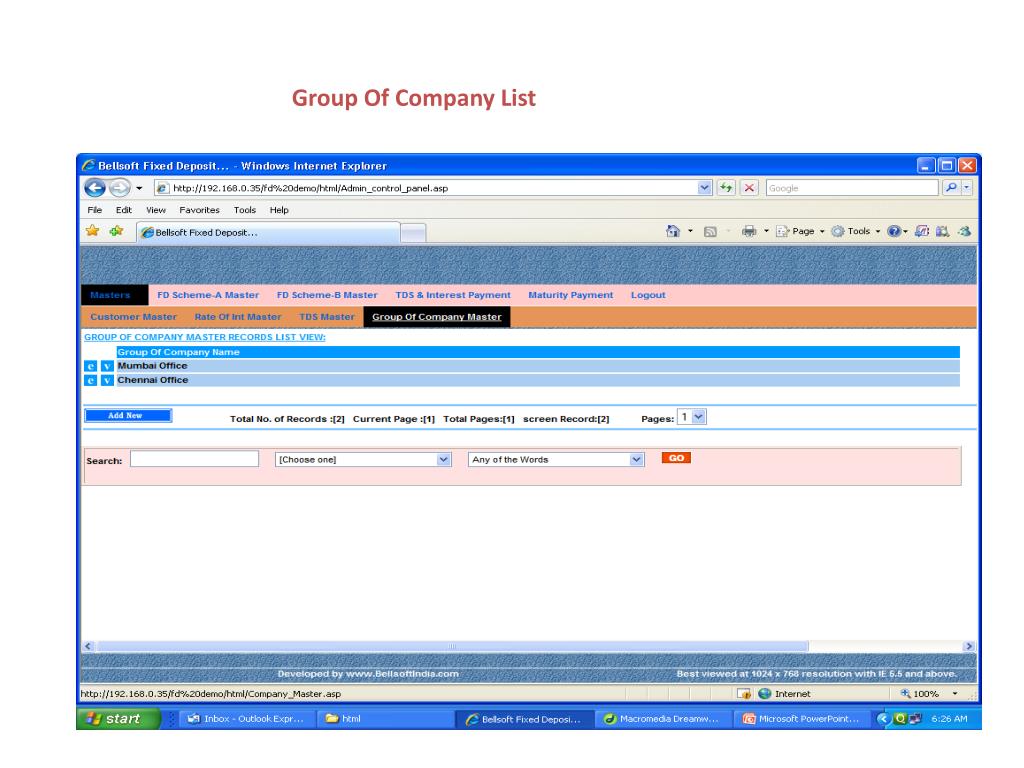Open the View menu
The image size is (1024, 768).
155,210
